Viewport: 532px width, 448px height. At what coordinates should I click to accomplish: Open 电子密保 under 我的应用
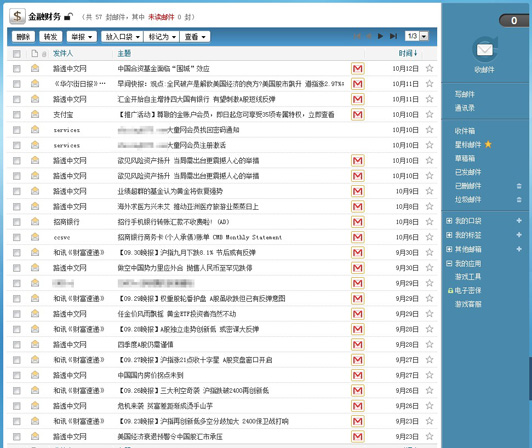pyautogui.click(x=468, y=291)
